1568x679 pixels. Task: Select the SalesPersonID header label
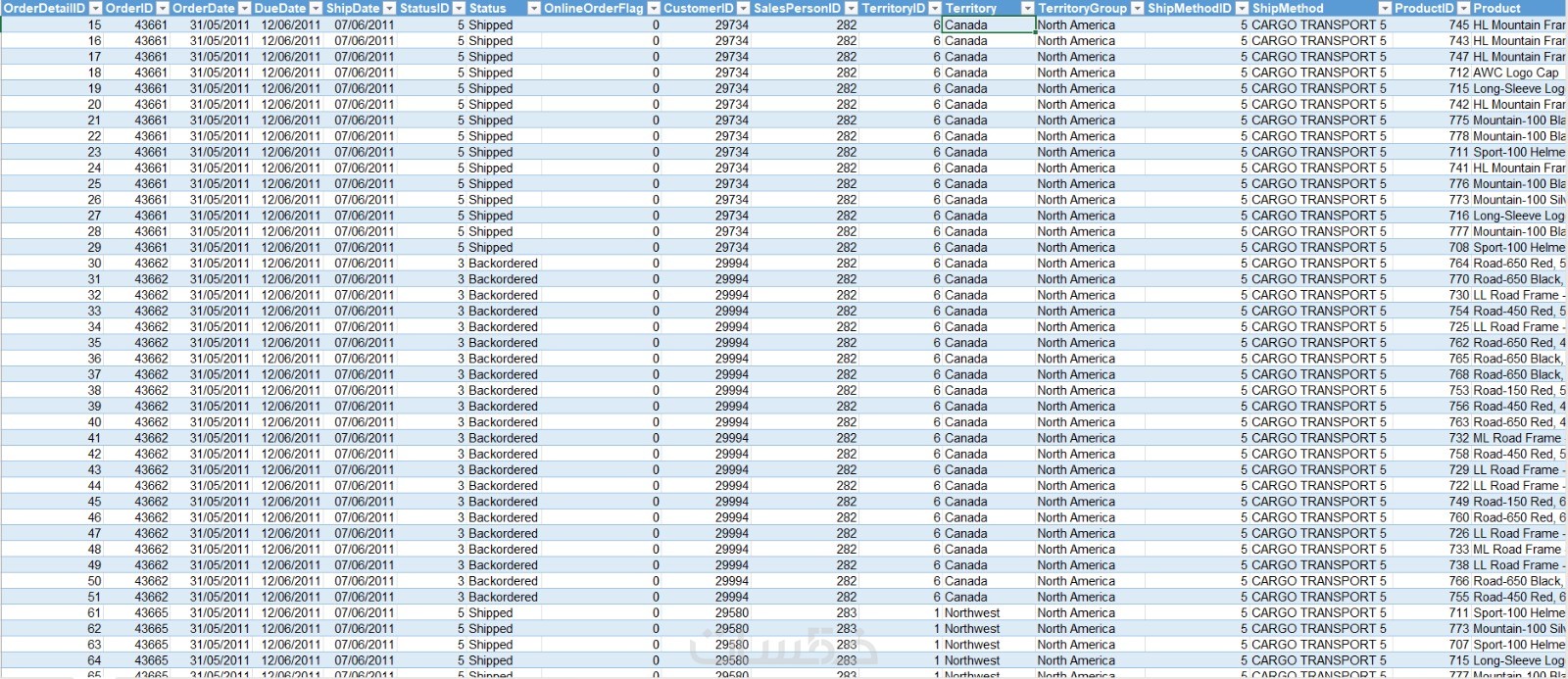[x=797, y=8]
